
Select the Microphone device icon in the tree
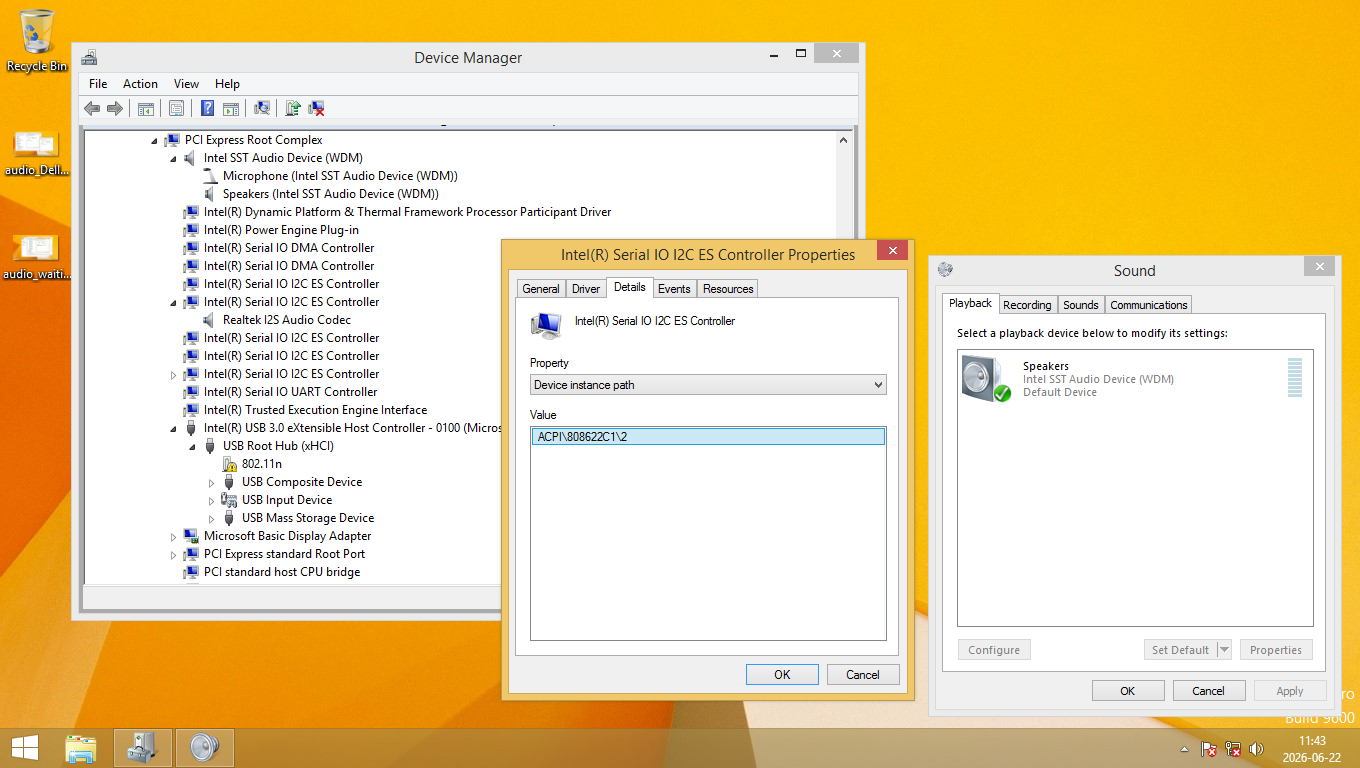(210, 176)
